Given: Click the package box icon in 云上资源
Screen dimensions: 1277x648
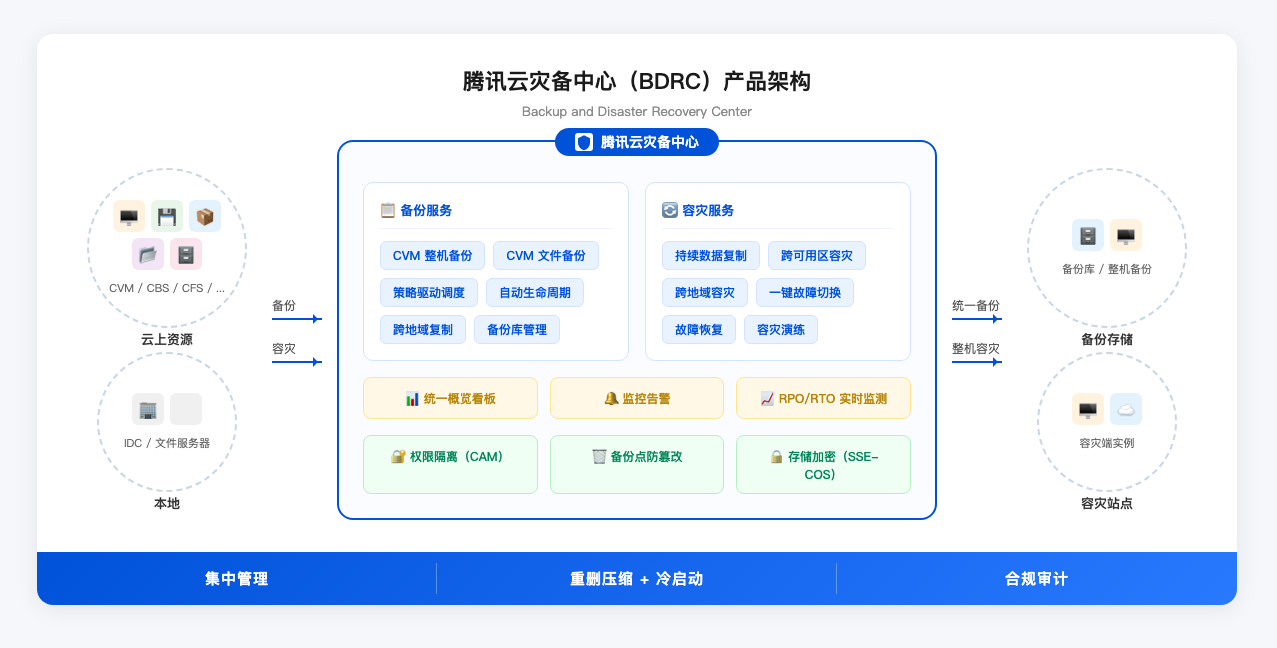Looking at the screenshot, I should pyautogui.click(x=205, y=216).
